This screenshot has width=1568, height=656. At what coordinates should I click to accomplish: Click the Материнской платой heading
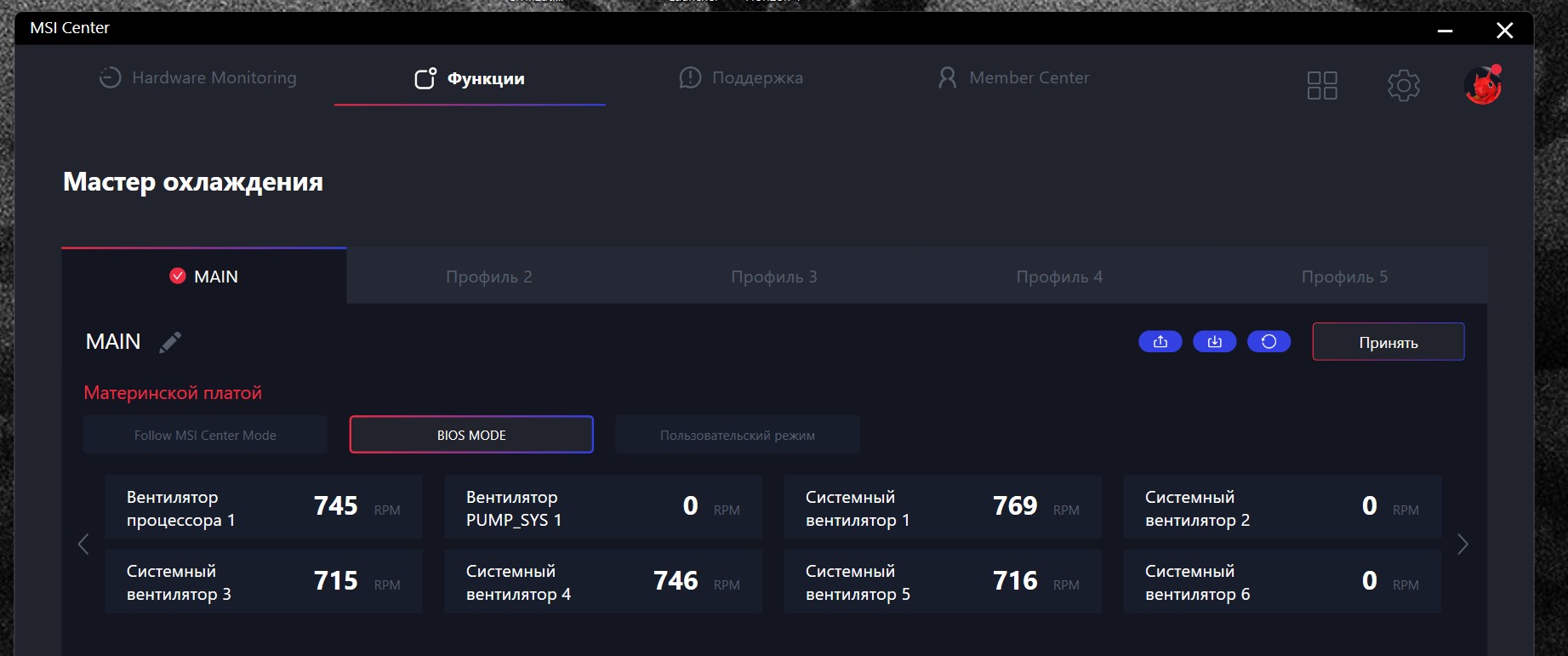[x=173, y=393]
